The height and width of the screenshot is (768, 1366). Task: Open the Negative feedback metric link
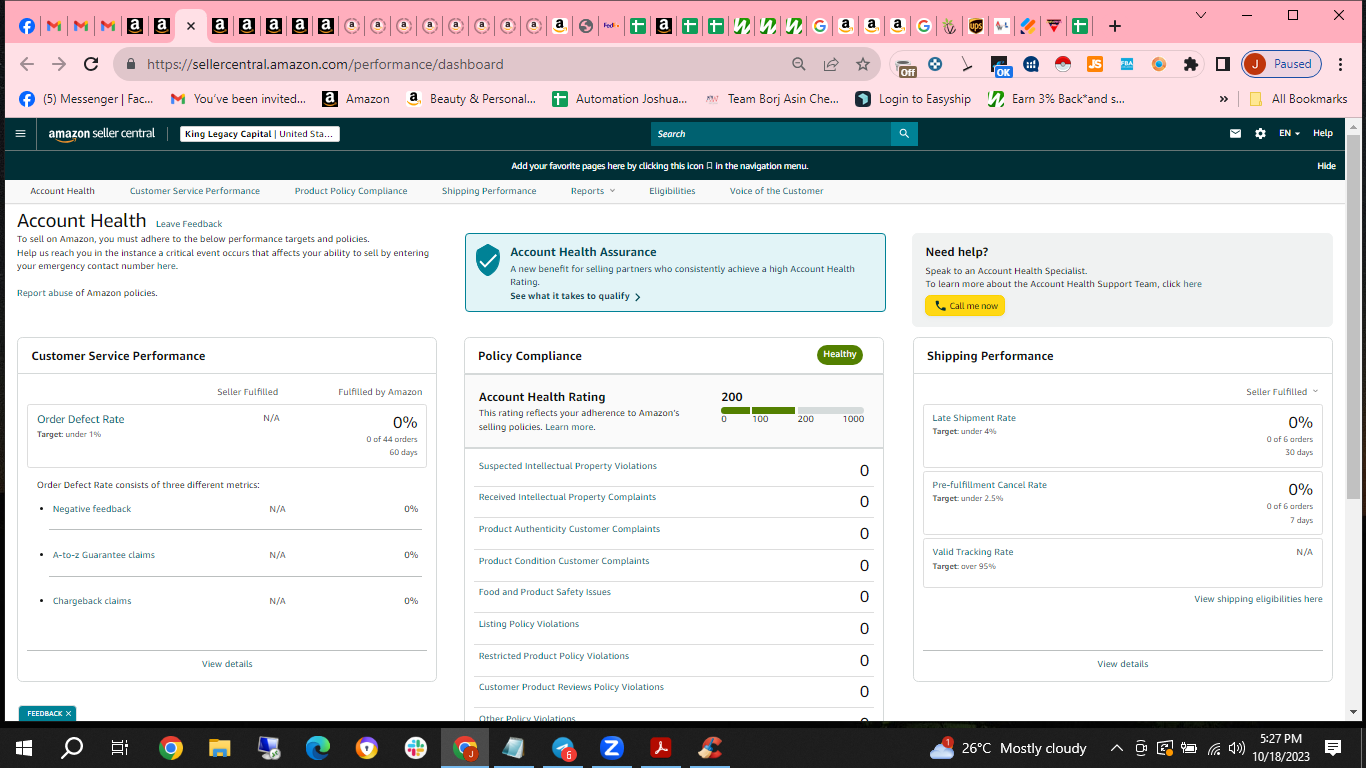pyautogui.click(x=92, y=509)
